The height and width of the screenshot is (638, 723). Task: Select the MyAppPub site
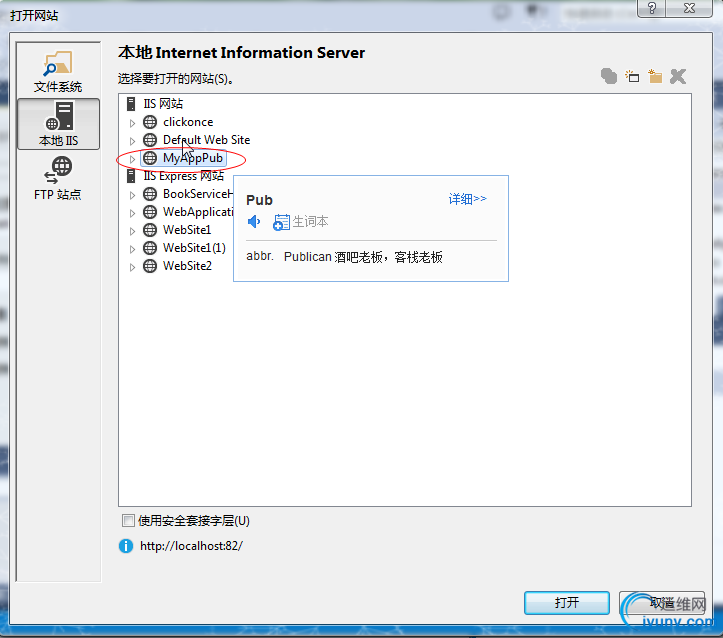click(193, 158)
